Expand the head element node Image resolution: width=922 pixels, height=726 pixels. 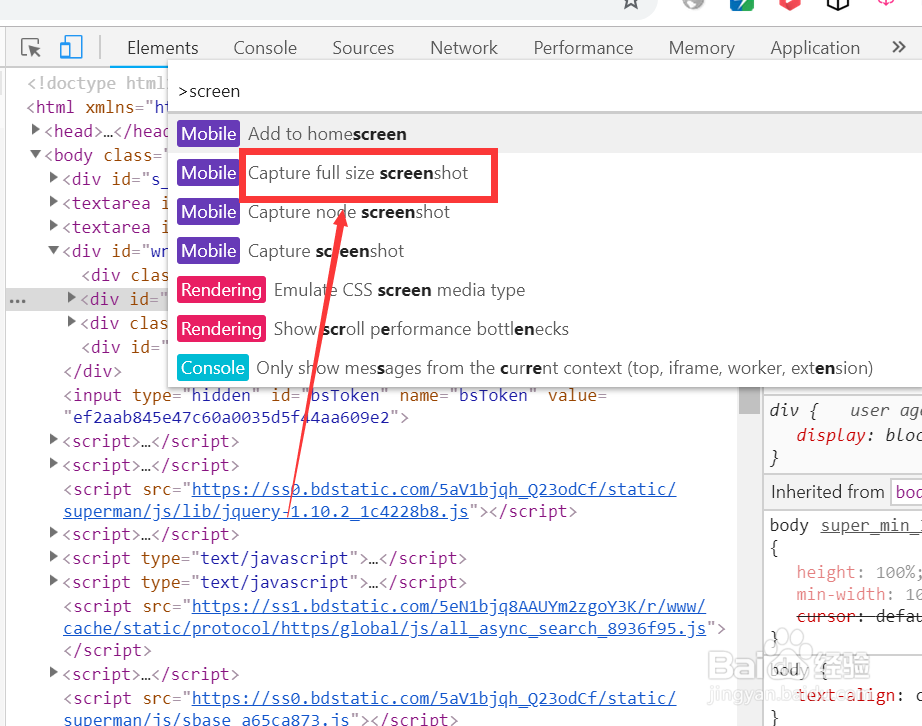point(35,130)
